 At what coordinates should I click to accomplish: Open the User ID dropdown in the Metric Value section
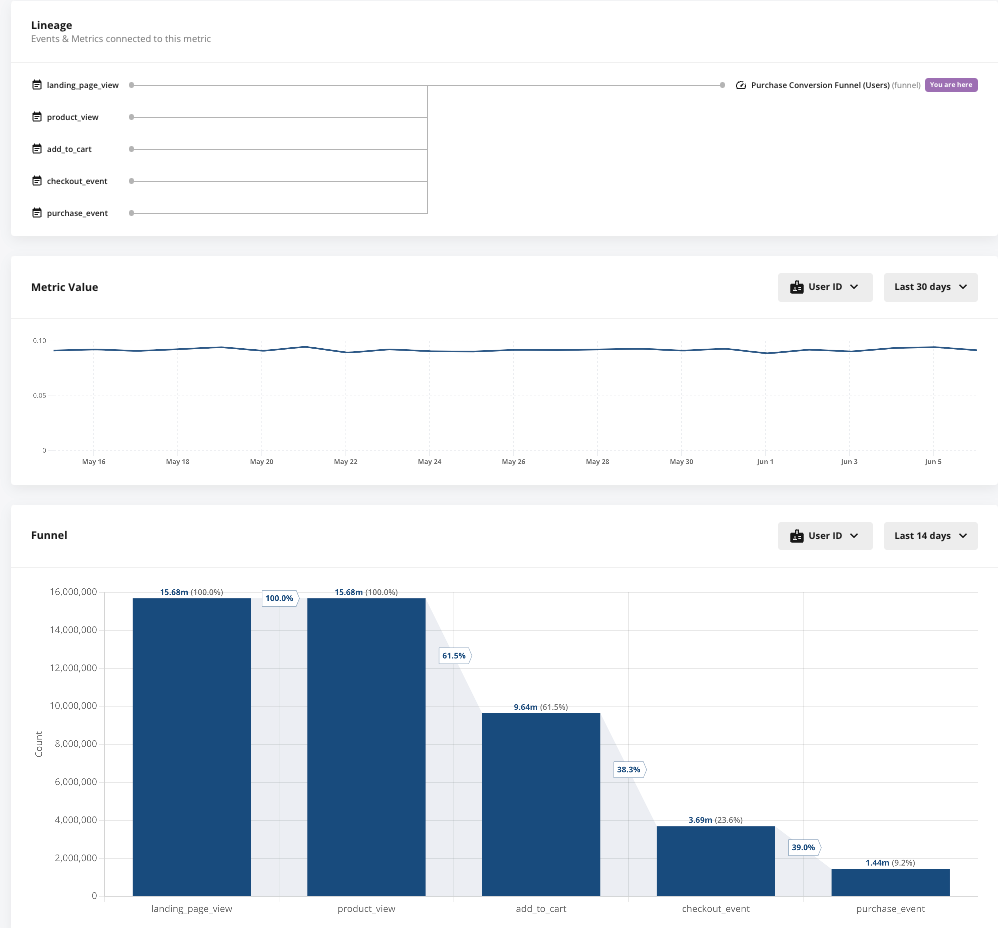coord(825,287)
